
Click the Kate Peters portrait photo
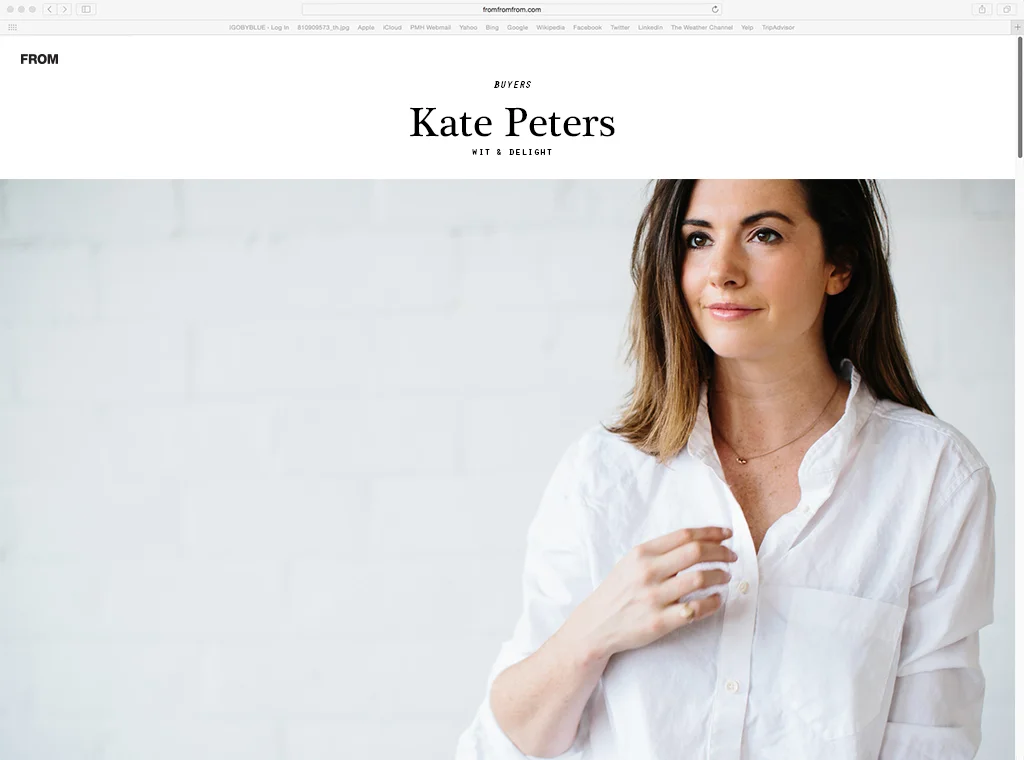point(507,469)
